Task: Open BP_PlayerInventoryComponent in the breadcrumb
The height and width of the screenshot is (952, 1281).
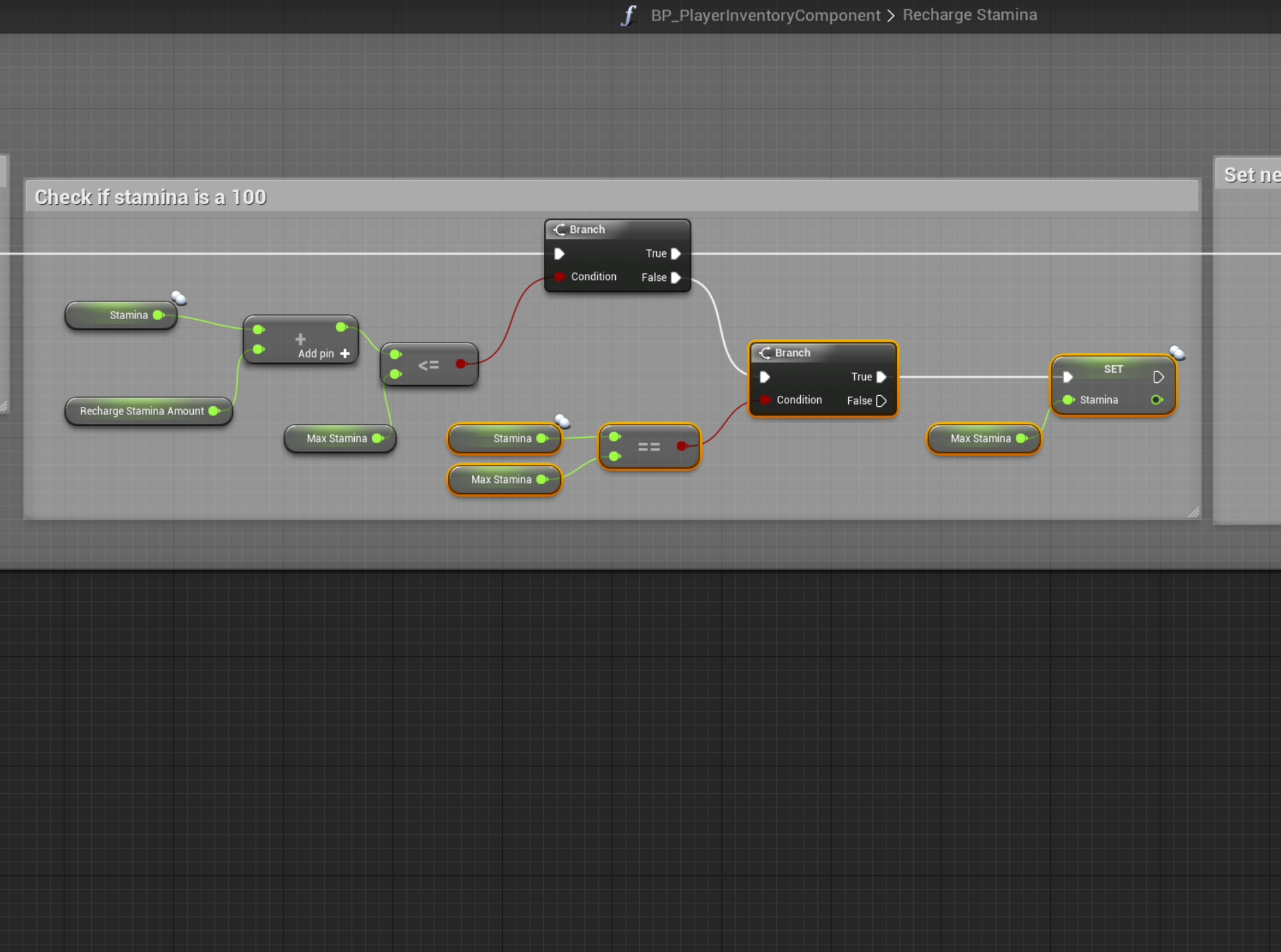Action: click(x=765, y=15)
